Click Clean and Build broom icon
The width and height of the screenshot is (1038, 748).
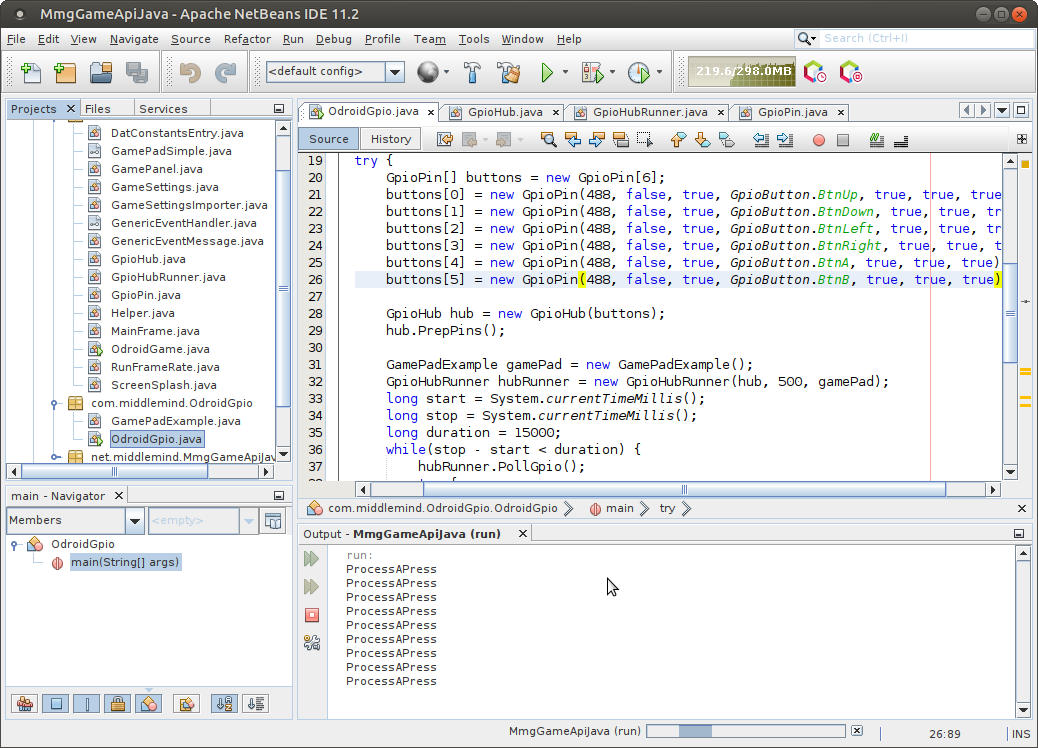508,72
